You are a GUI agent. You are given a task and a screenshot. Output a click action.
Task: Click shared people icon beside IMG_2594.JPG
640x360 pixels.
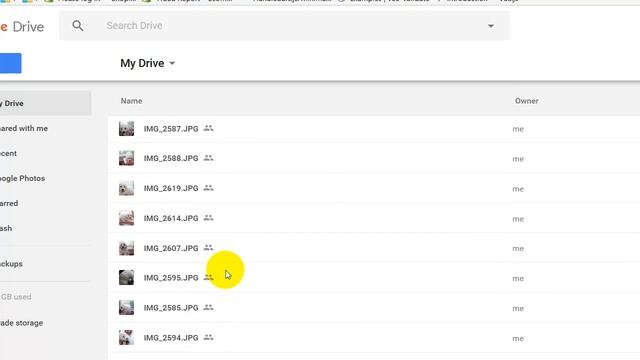(208, 338)
